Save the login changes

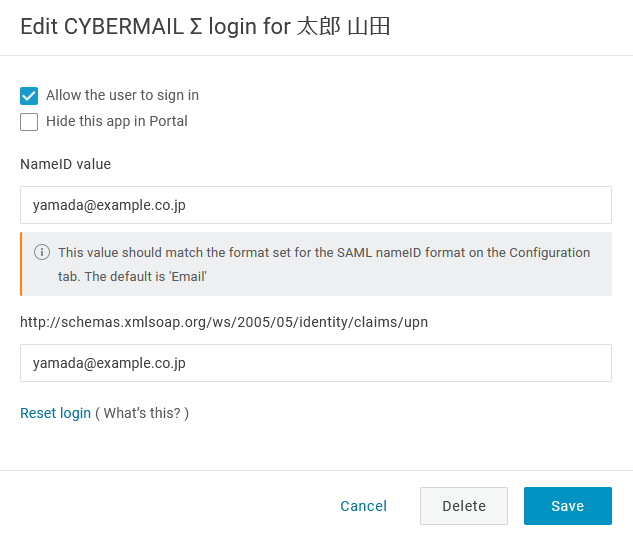pos(568,506)
